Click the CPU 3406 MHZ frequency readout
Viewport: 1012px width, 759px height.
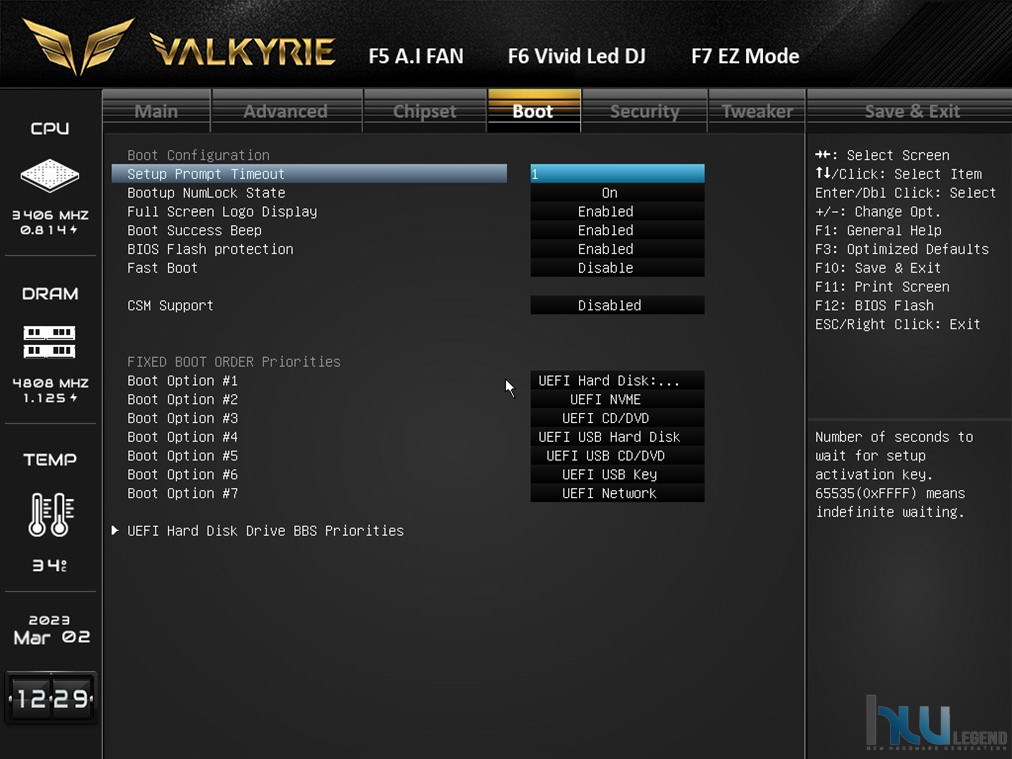point(50,215)
